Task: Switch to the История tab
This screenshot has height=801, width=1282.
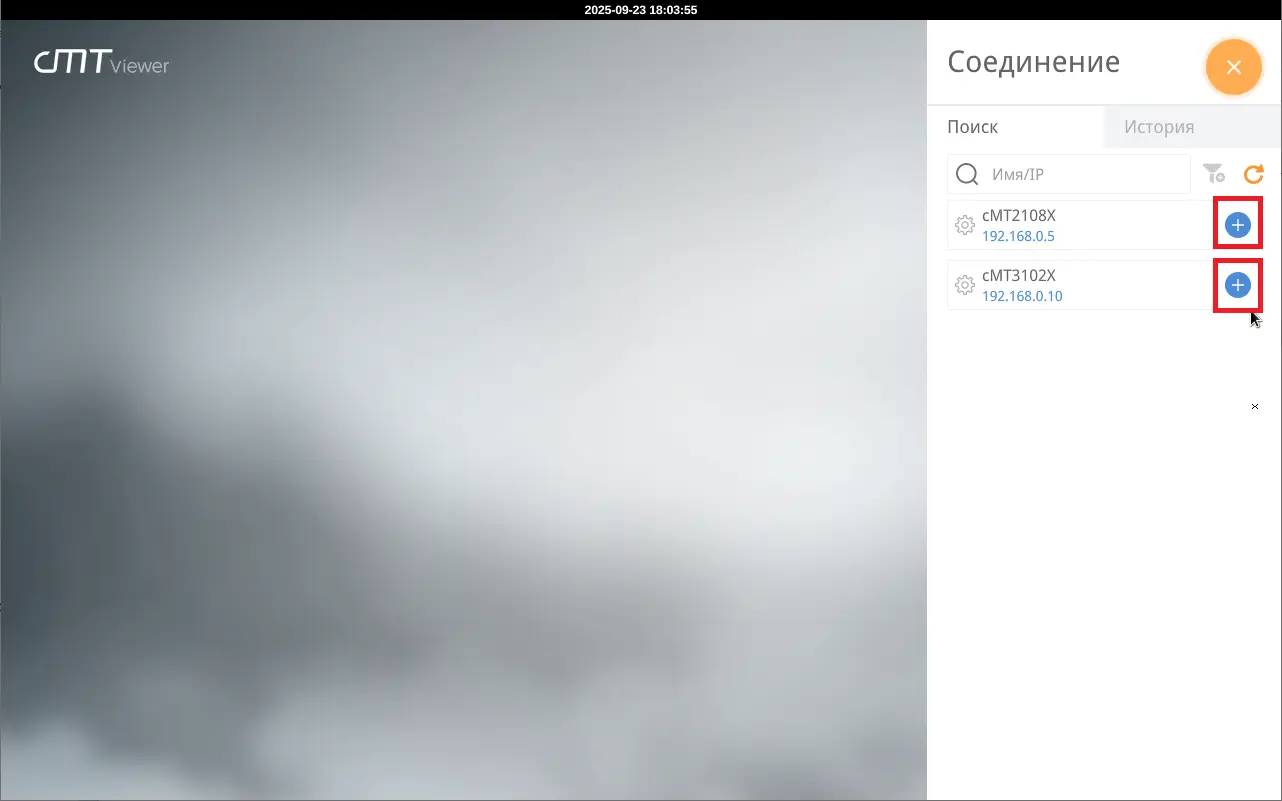Action: 1158,127
